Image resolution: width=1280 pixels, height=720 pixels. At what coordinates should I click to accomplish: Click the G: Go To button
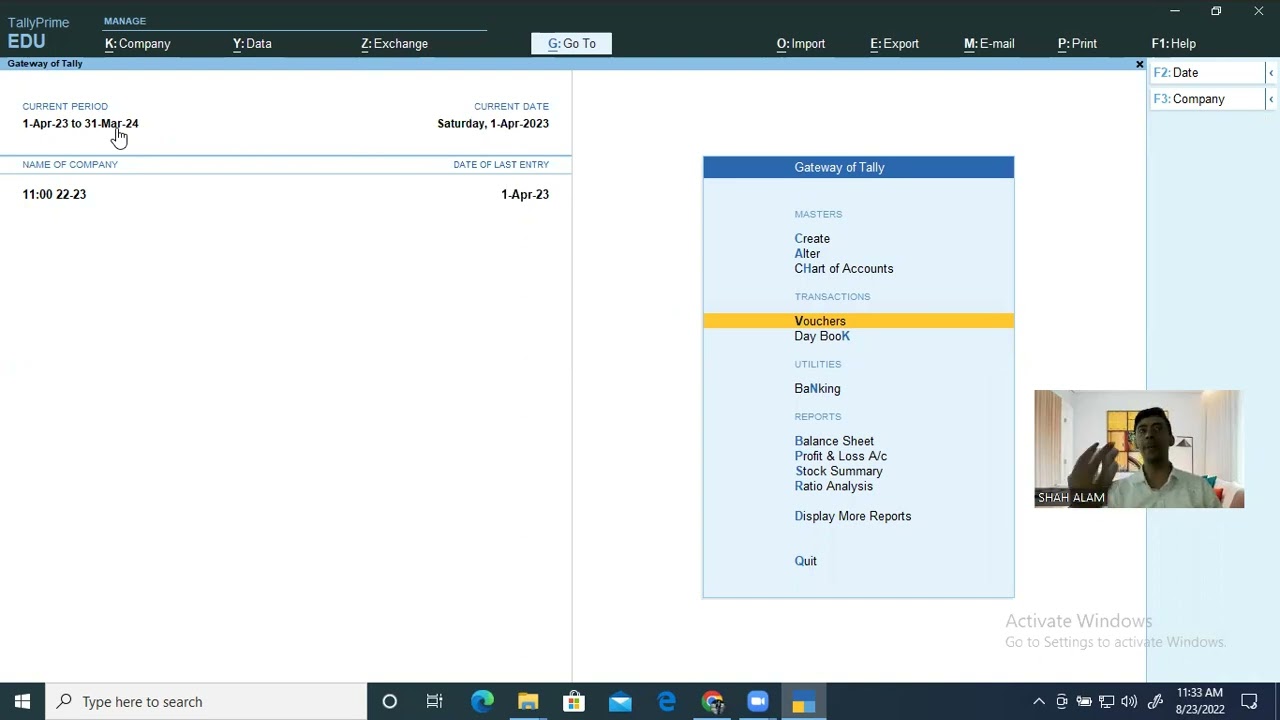click(x=571, y=44)
